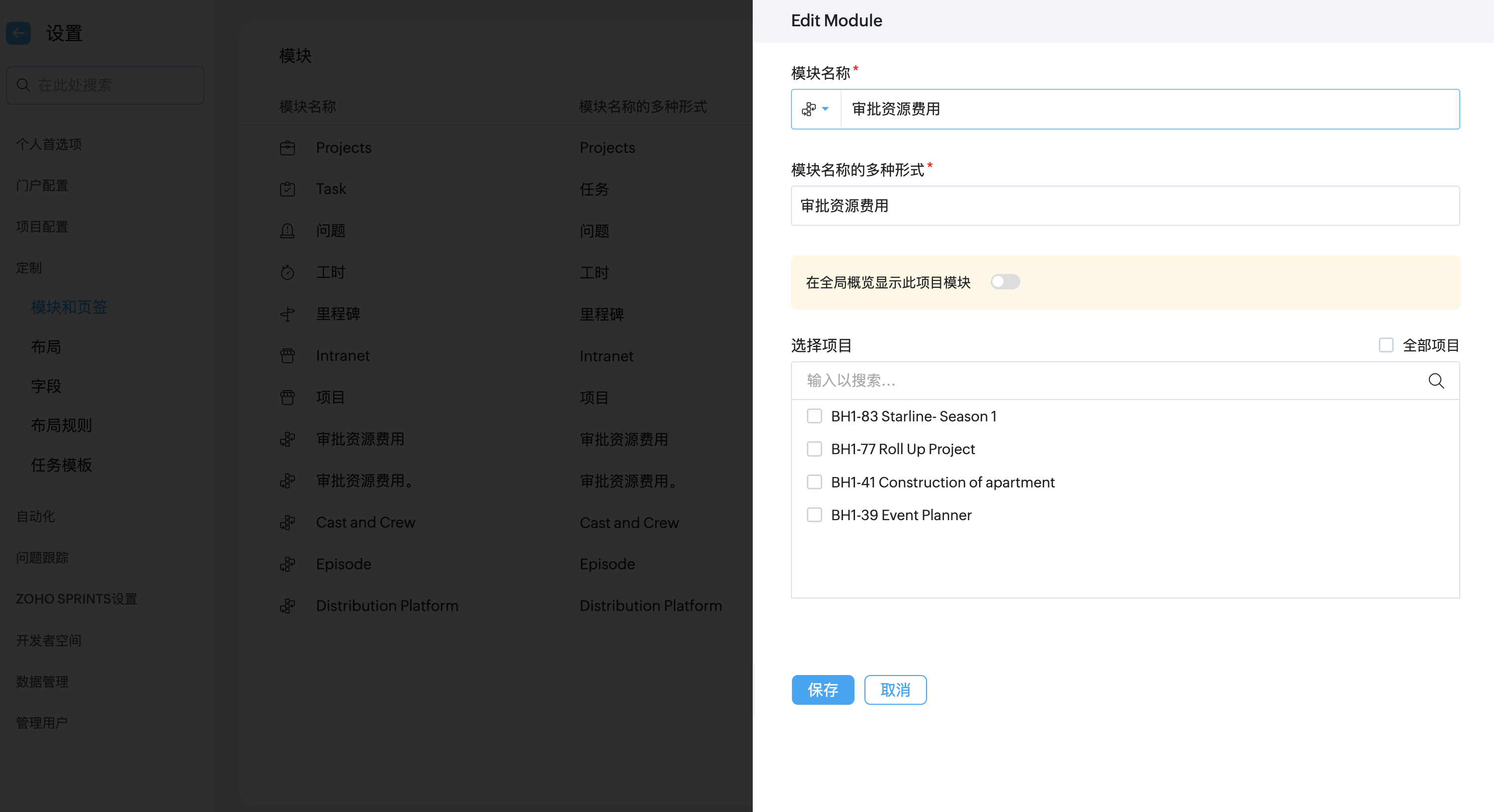Image resolution: width=1494 pixels, height=812 pixels.
Task: Click the Task module clipboard icon
Action: click(287, 190)
